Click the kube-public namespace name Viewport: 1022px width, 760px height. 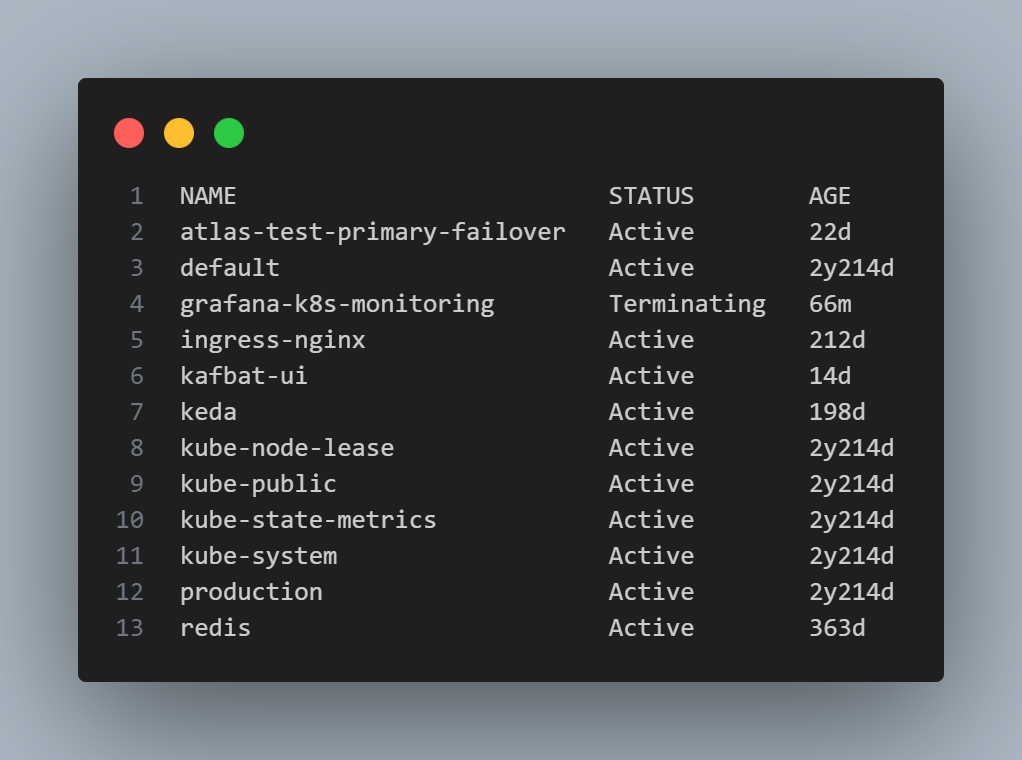point(258,484)
